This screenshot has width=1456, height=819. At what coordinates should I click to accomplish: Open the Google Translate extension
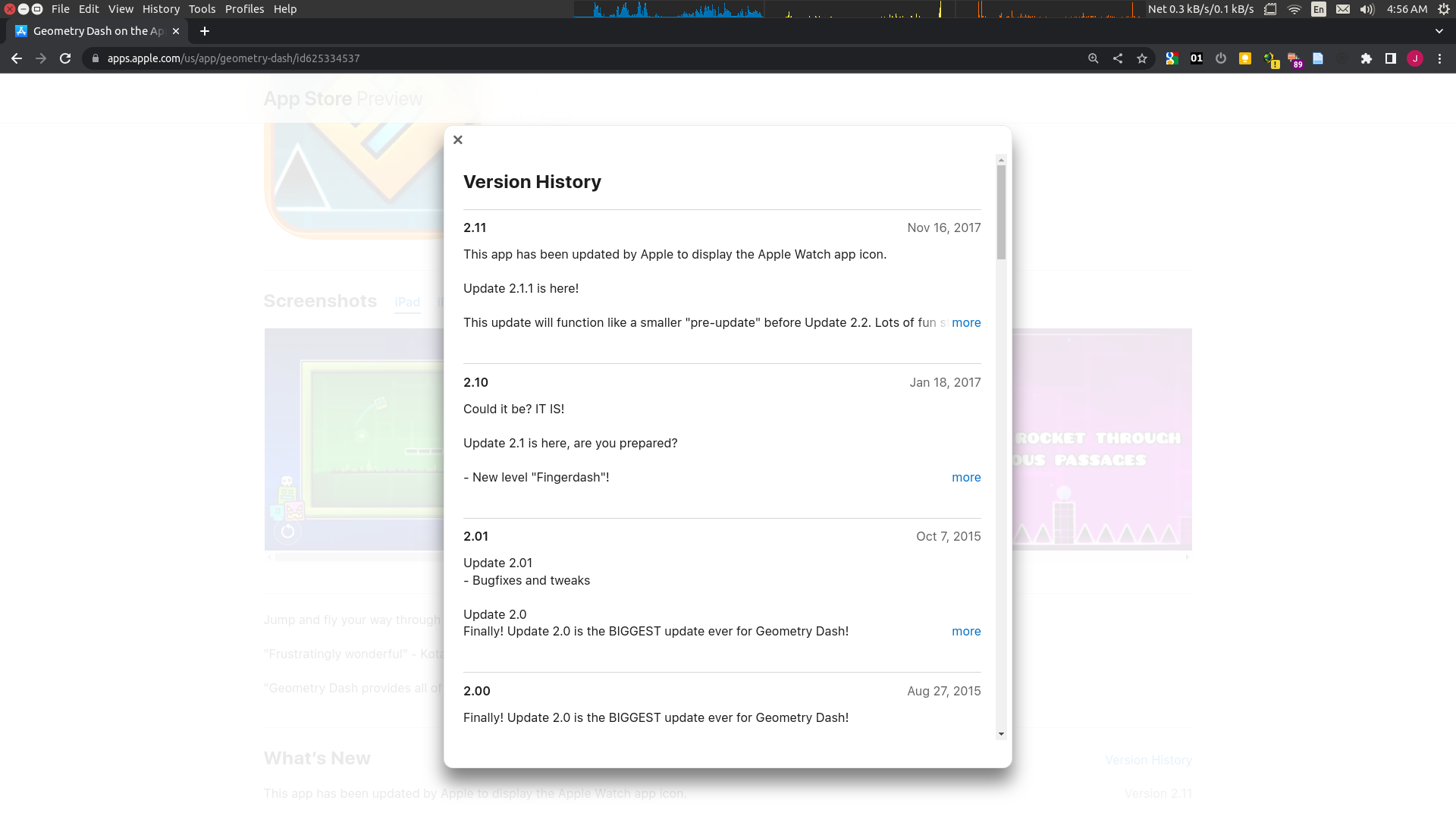1172,58
